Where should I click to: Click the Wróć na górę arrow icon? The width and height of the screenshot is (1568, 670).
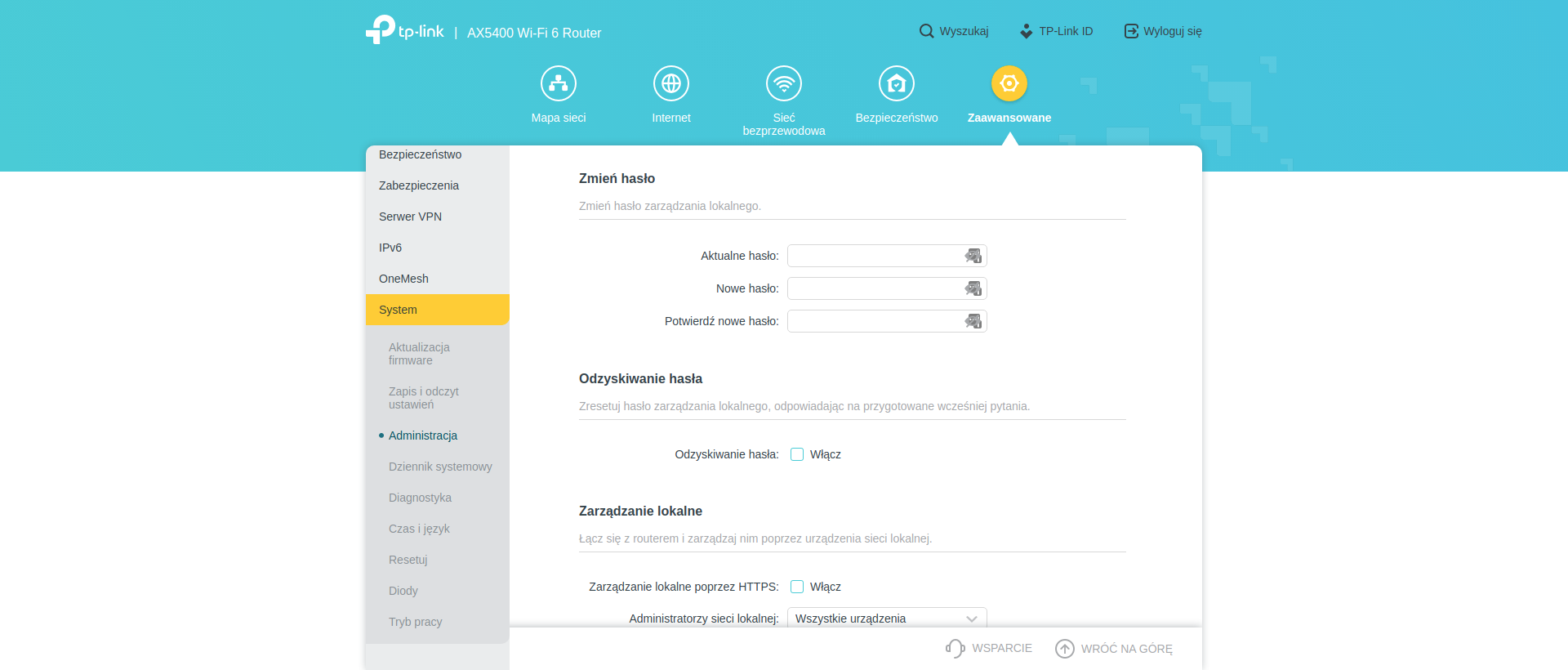point(1065,649)
